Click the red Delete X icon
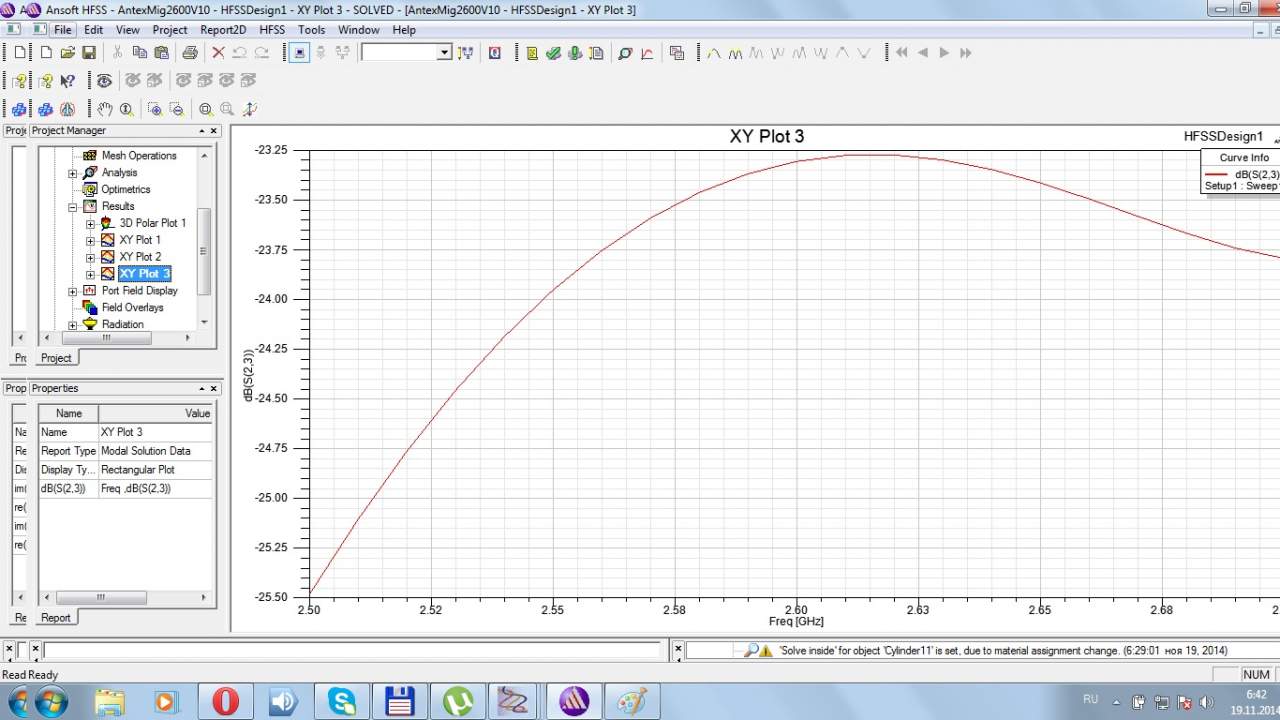 tap(218, 53)
